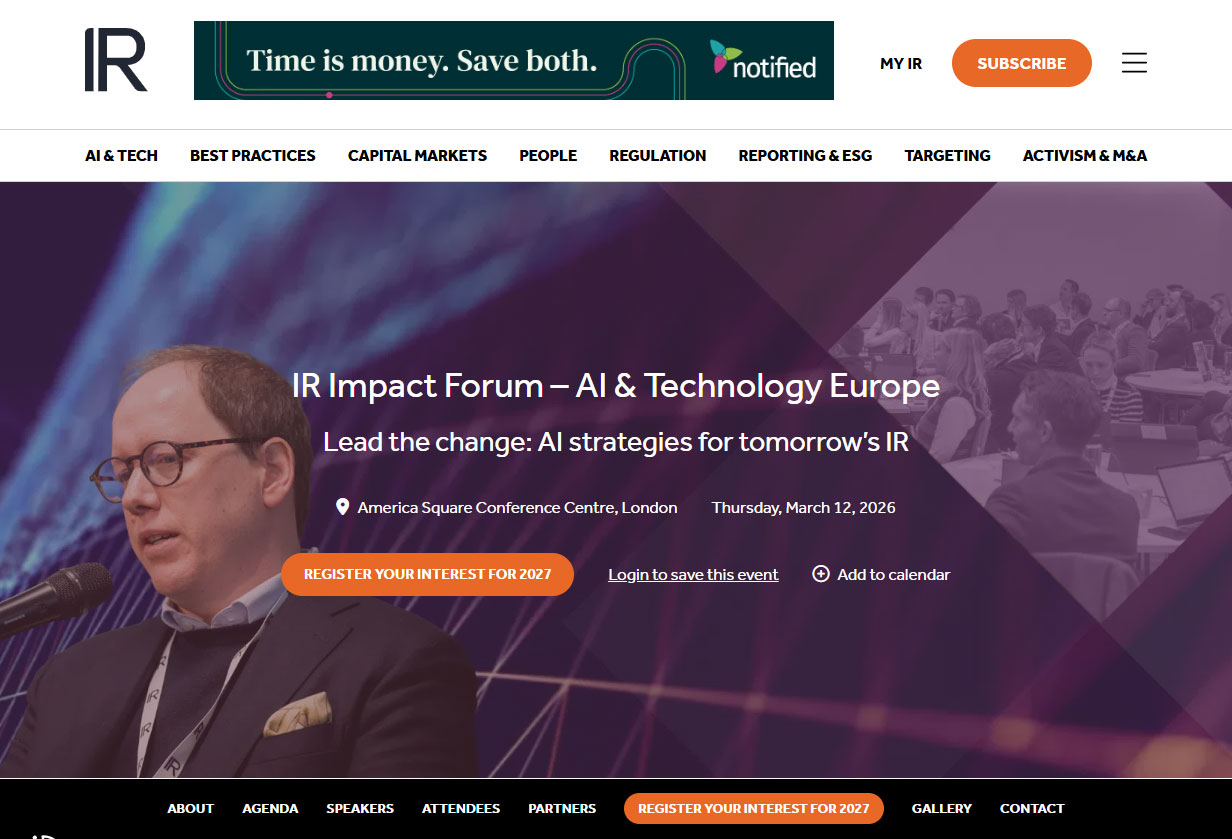Image resolution: width=1232 pixels, height=839 pixels.
Task: Open My IR link
Action: [901, 63]
